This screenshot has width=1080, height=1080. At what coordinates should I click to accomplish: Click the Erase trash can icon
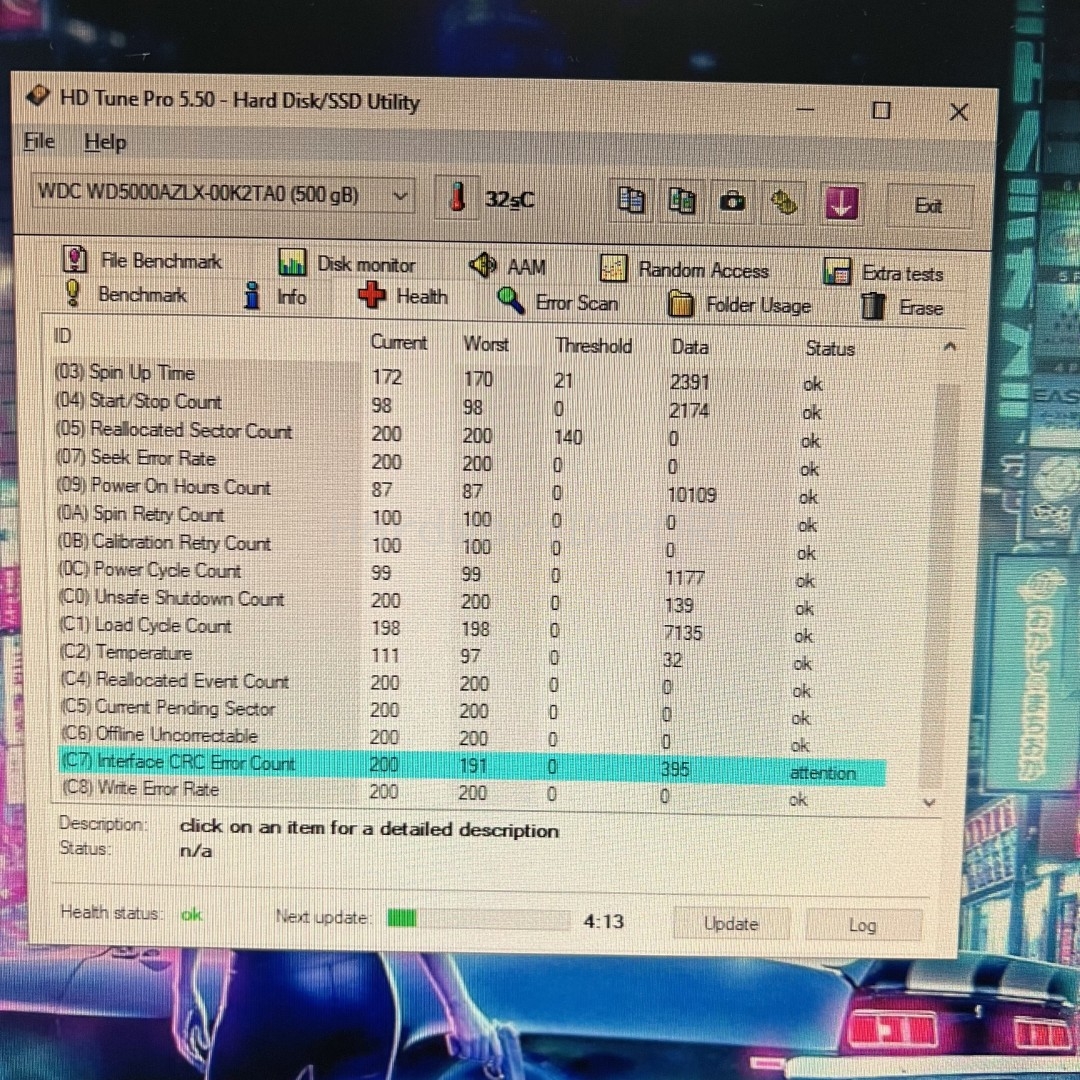873,306
